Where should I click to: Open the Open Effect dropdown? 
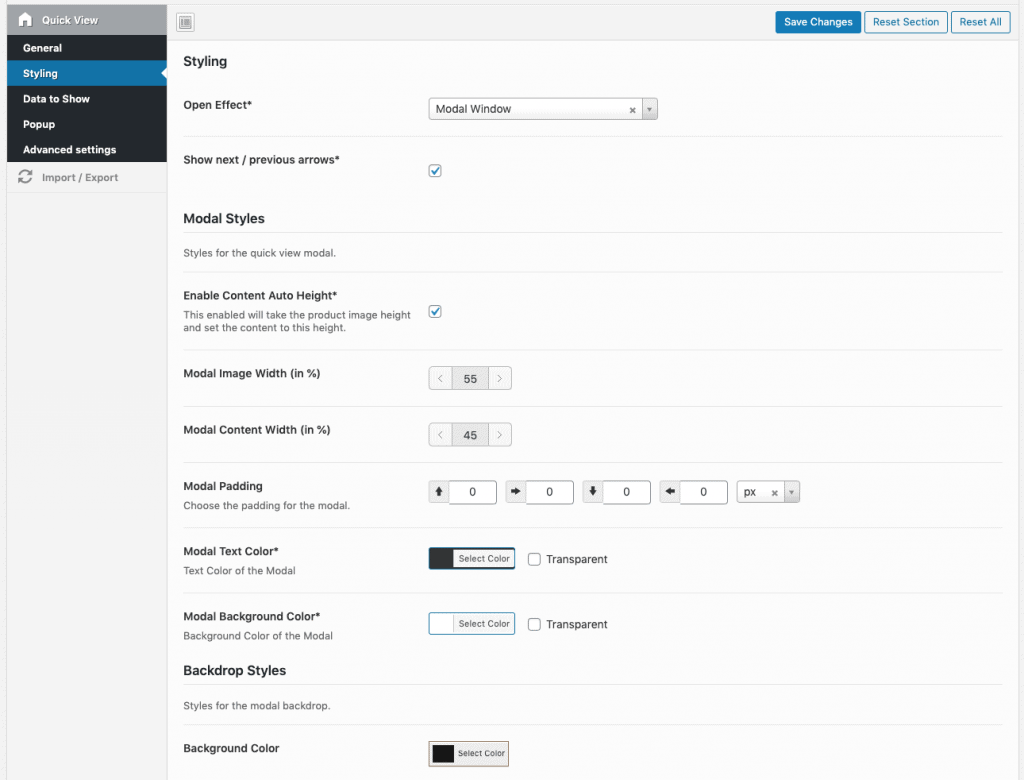[649, 109]
